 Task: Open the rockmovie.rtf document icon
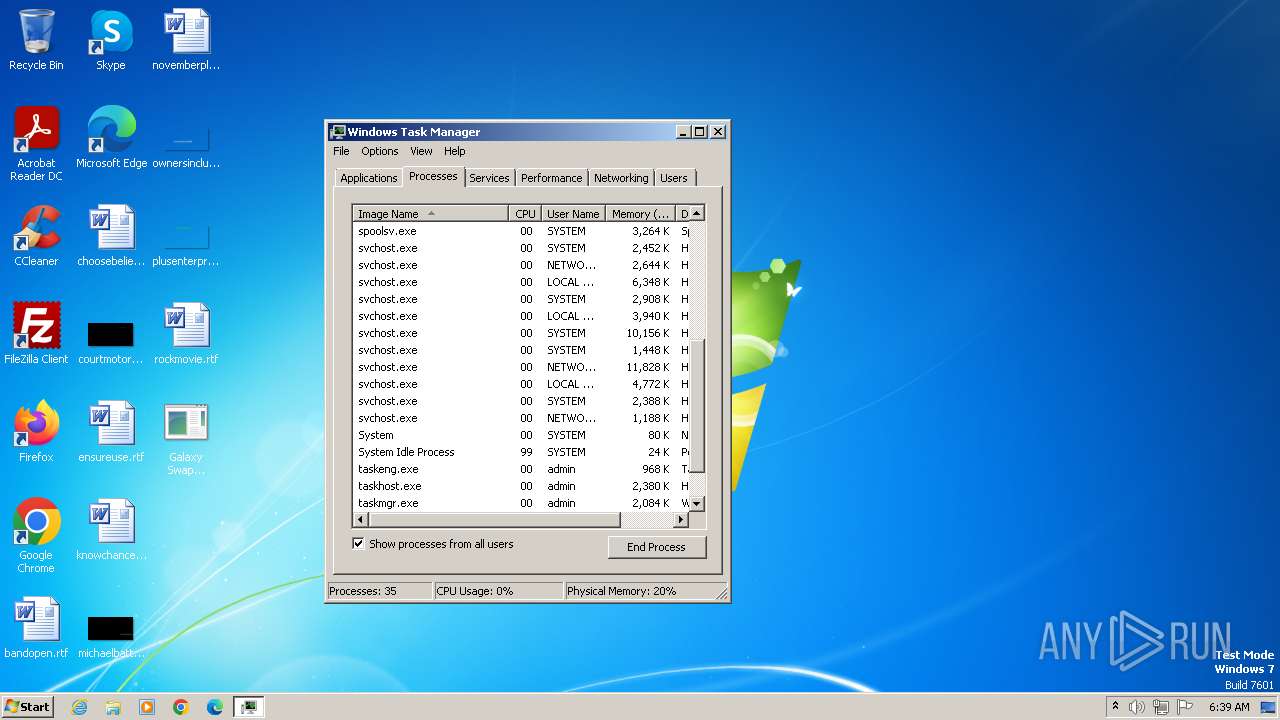point(186,334)
